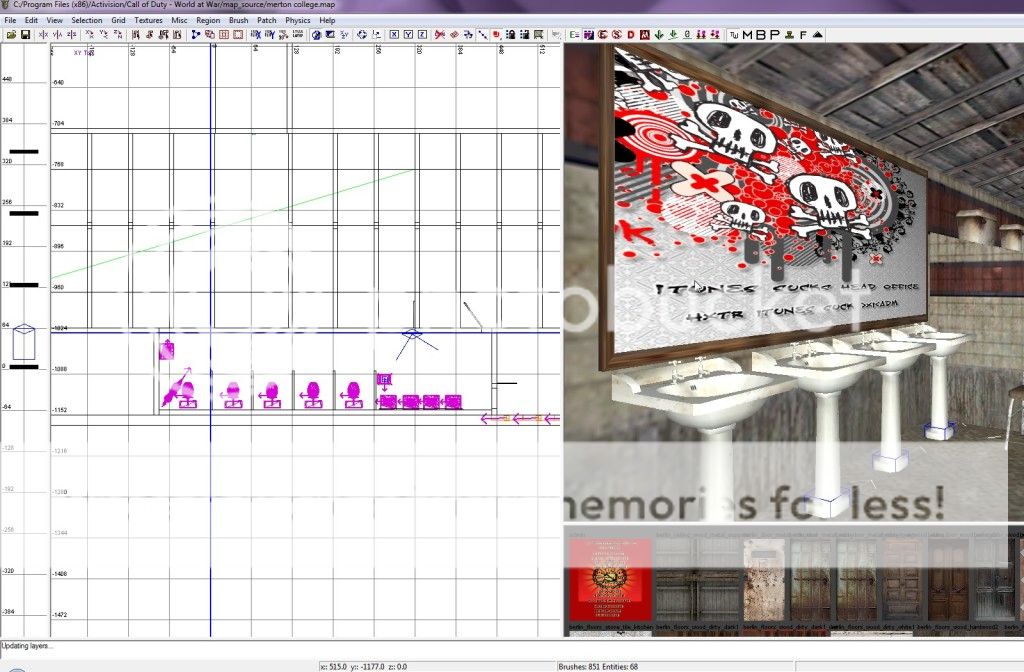The image size is (1024, 672).
Task: Open the Selection menu
Action: [86, 20]
